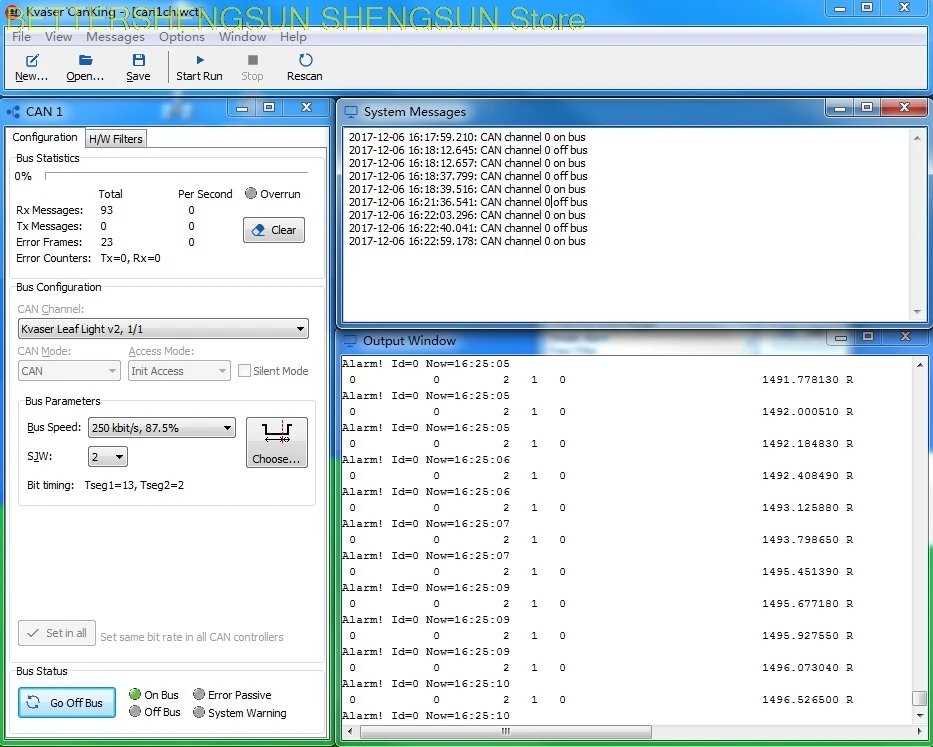Open the View menu
Viewport: 933px width, 747px height.
pos(58,37)
